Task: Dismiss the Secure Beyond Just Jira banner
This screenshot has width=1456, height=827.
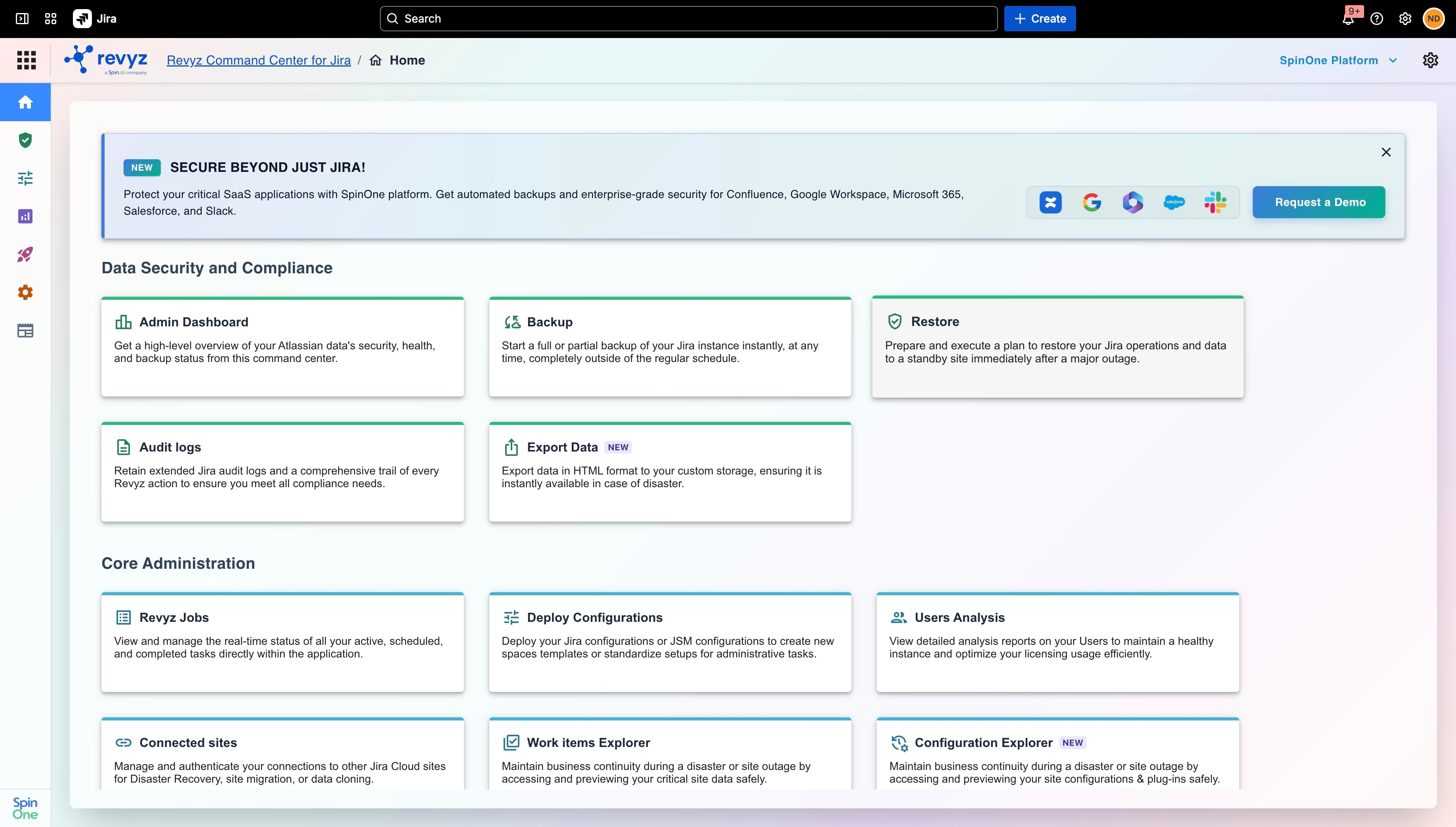Action: click(1385, 152)
